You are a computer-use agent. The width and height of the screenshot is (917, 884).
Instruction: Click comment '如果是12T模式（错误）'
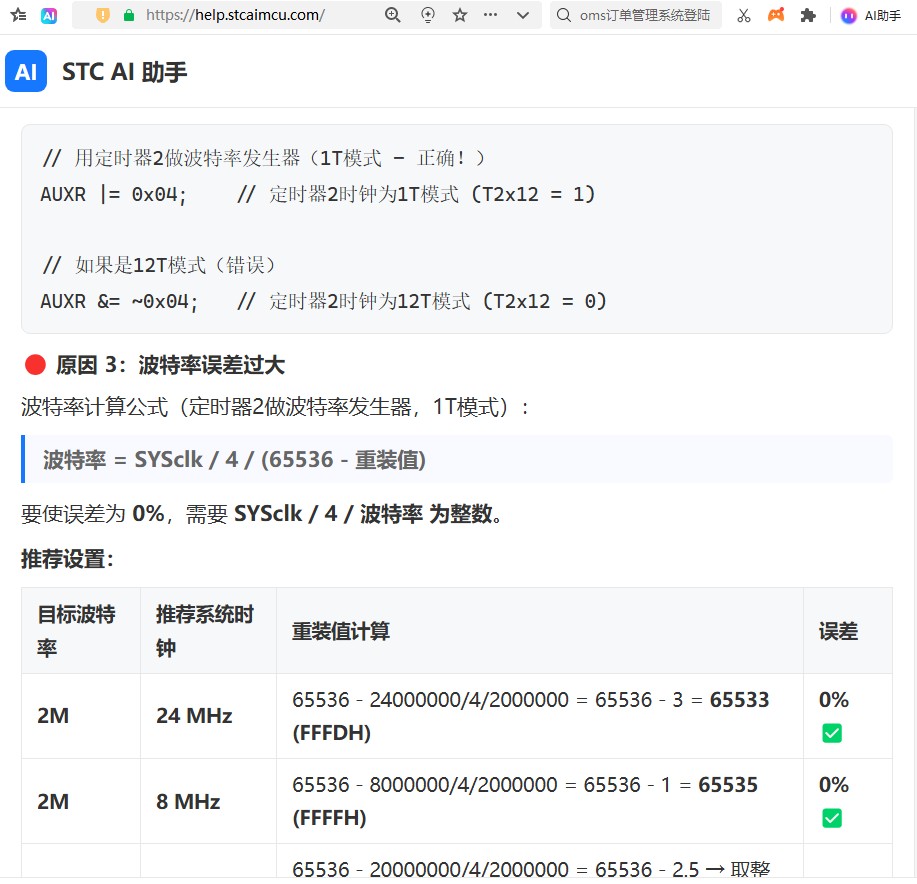pyautogui.click(x=159, y=265)
